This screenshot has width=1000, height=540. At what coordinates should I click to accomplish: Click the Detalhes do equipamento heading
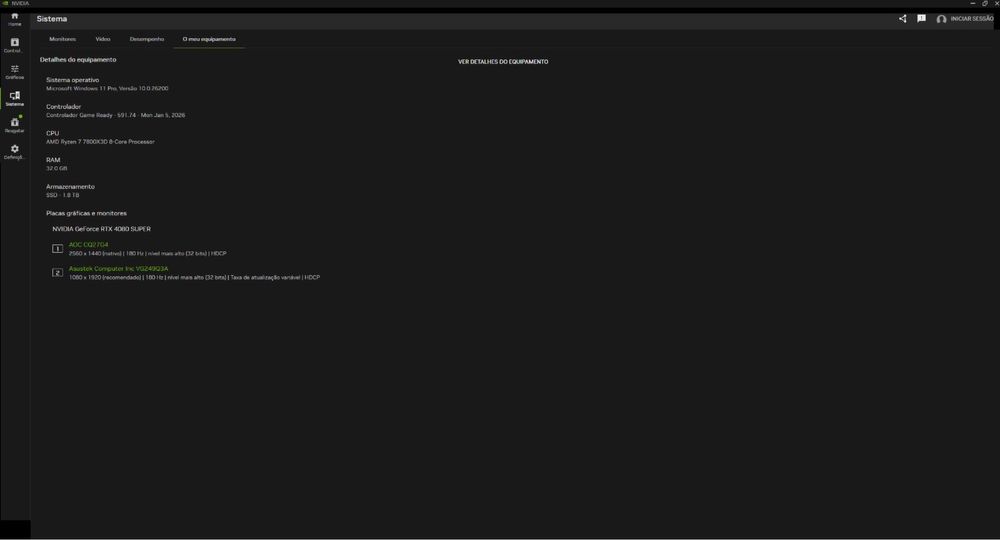[x=78, y=59]
